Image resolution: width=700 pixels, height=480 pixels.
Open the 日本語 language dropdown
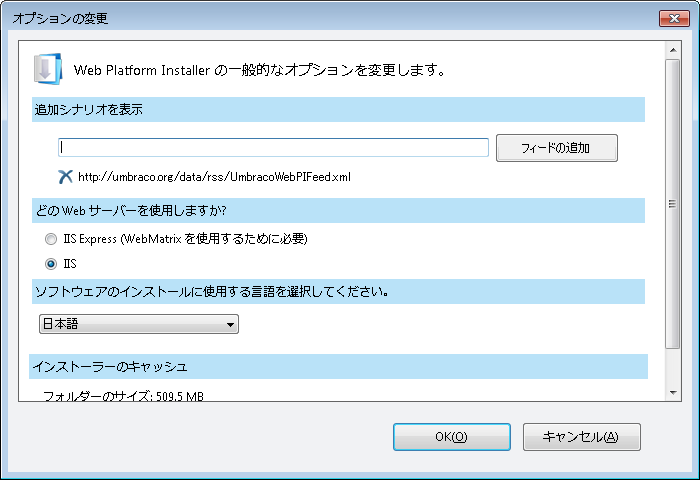pyautogui.click(x=139, y=324)
